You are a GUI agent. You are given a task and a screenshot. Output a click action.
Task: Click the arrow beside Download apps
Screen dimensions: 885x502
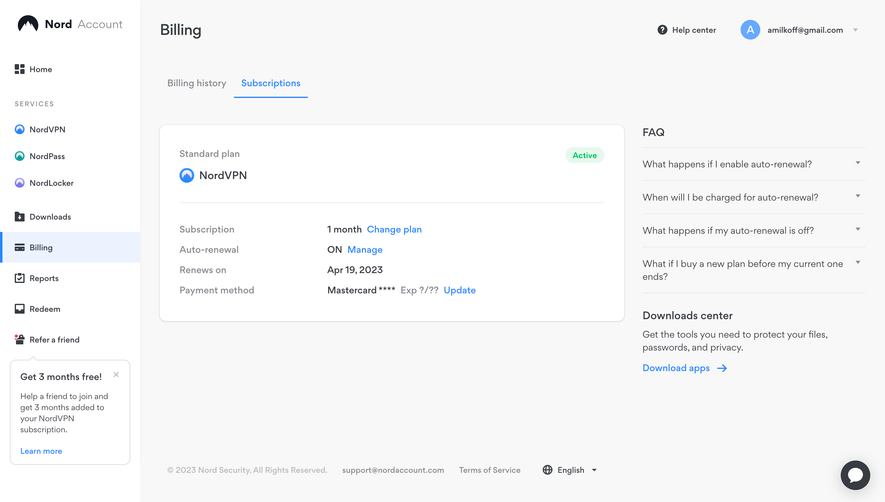722,368
